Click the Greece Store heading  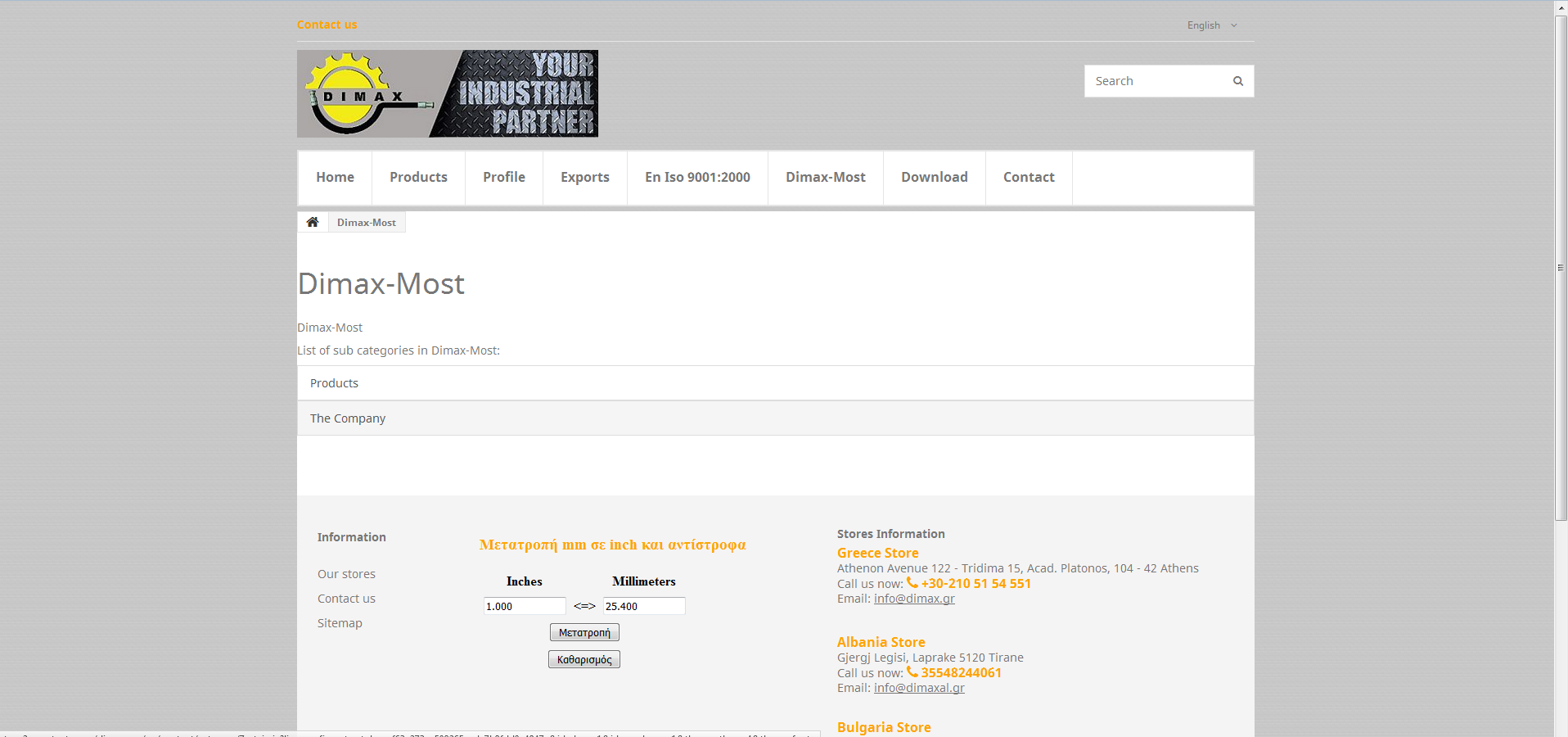(878, 554)
